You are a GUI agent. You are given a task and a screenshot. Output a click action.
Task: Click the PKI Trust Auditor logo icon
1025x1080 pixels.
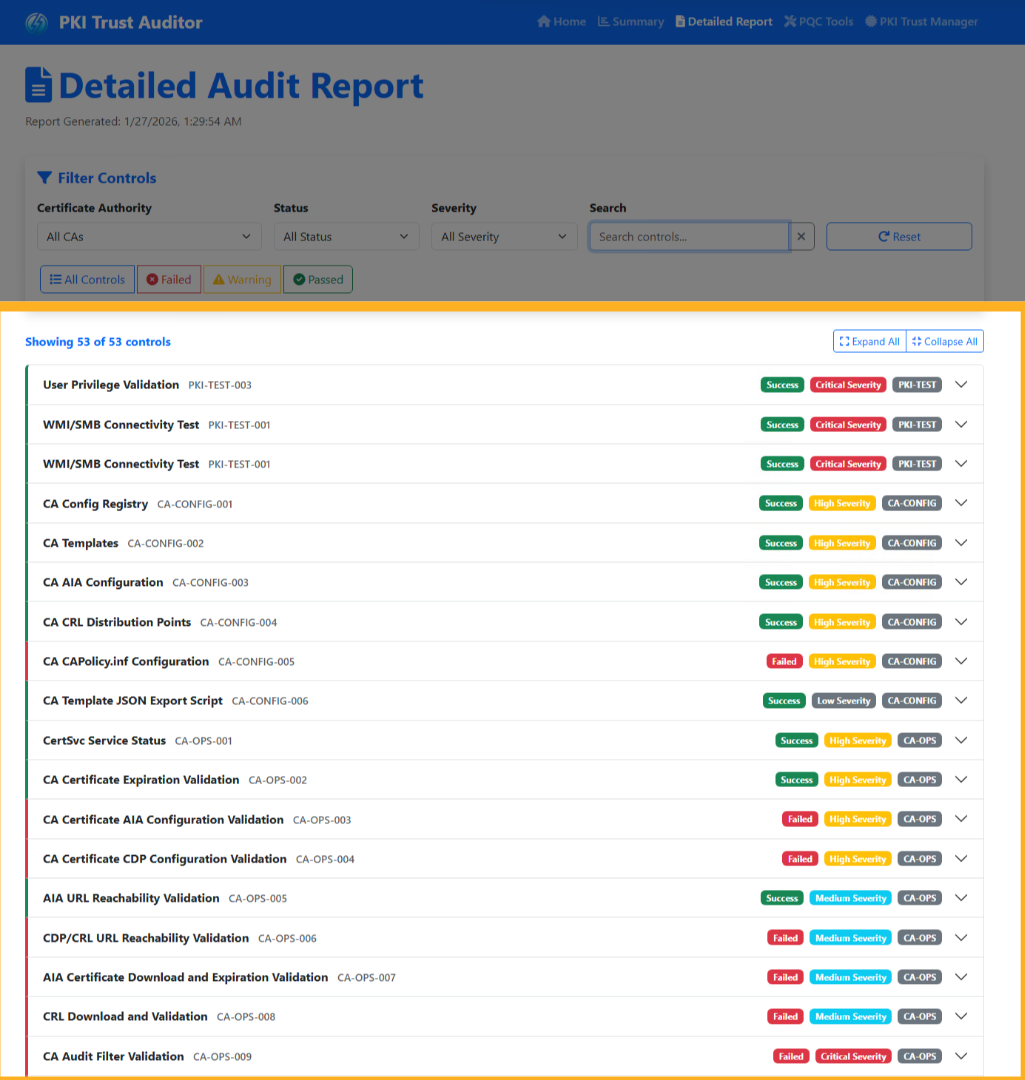point(36,22)
